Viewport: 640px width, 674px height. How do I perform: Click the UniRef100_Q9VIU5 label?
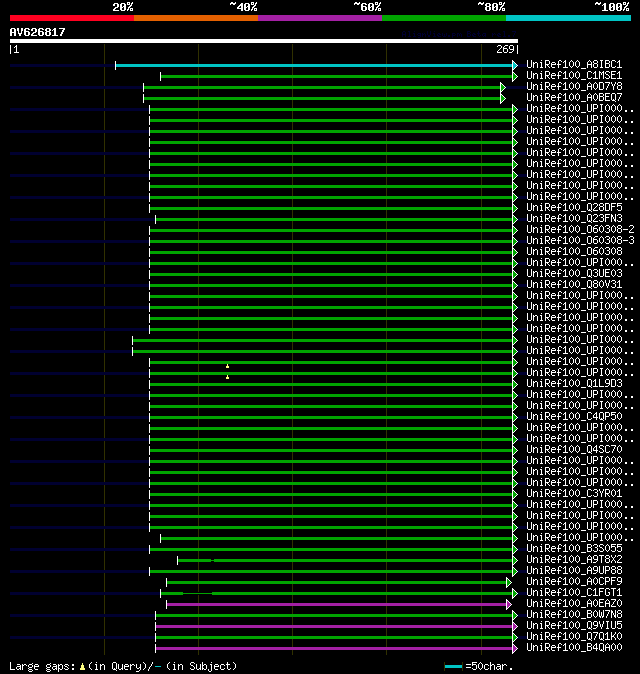[x=574, y=625]
